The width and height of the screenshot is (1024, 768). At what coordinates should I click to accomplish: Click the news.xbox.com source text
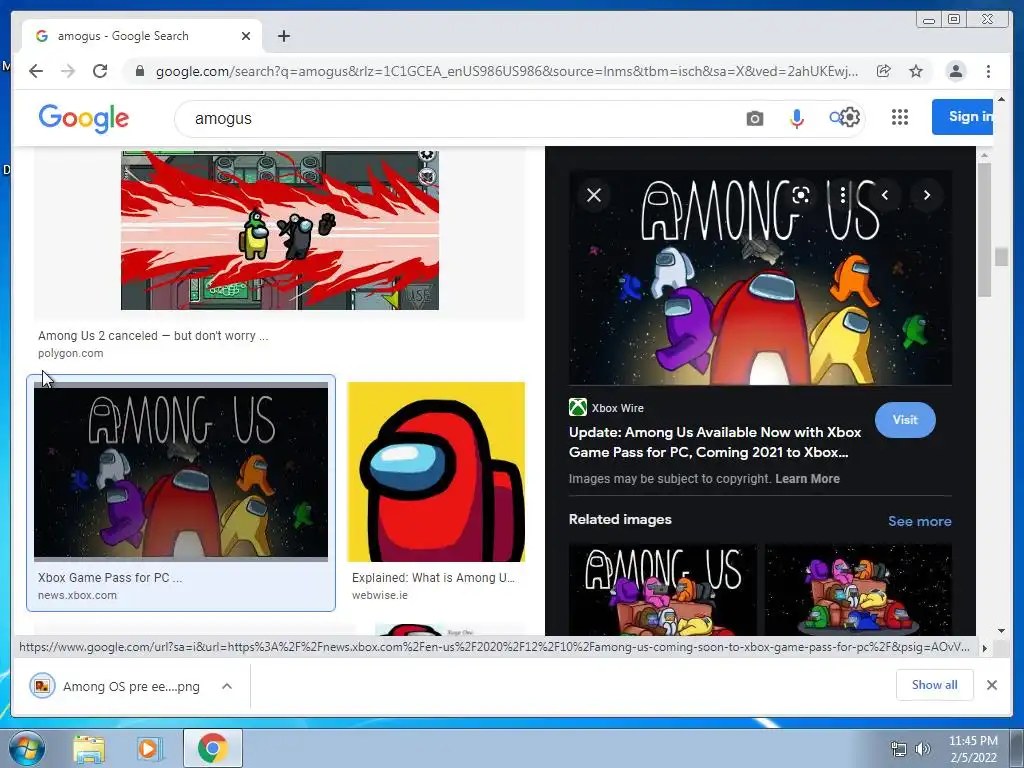click(77, 596)
